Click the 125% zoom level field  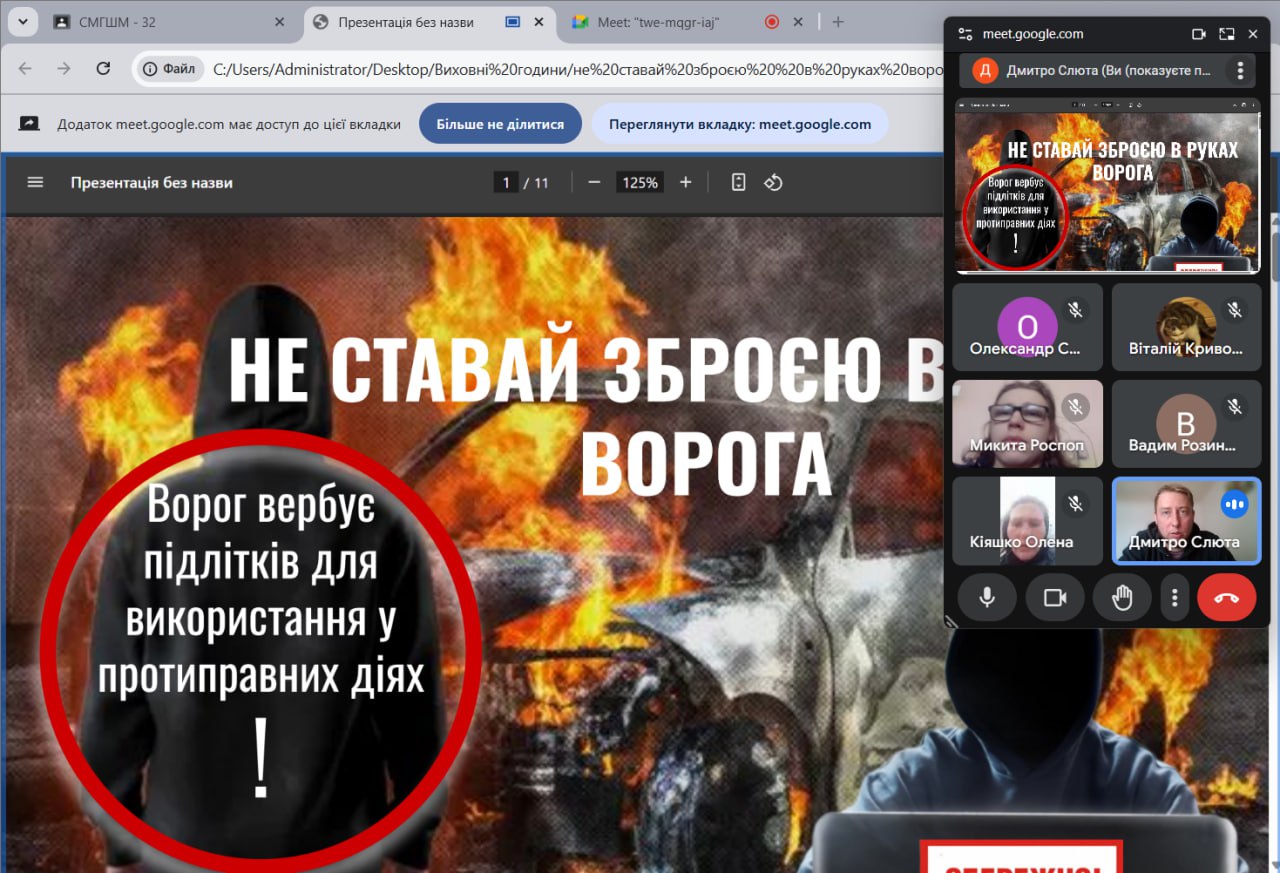point(640,182)
